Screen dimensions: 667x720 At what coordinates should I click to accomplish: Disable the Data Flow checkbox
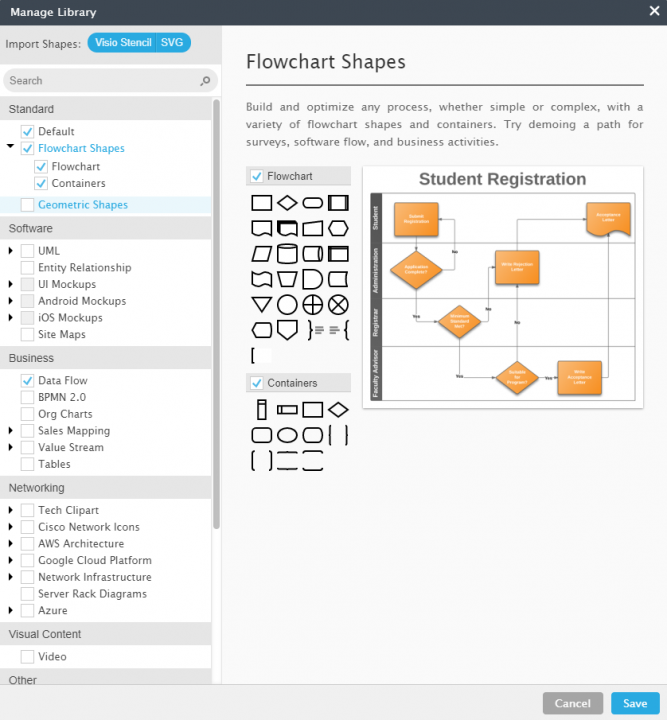tap(28, 380)
